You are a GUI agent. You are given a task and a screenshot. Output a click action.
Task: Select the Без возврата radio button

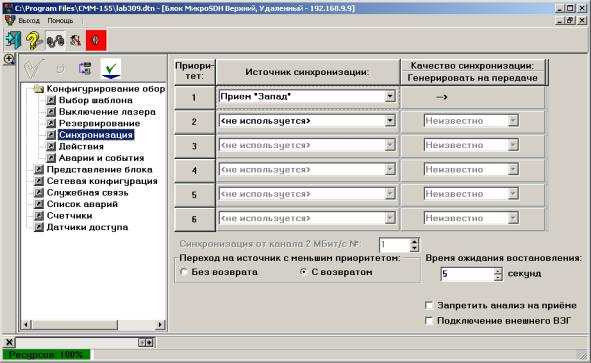184,272
